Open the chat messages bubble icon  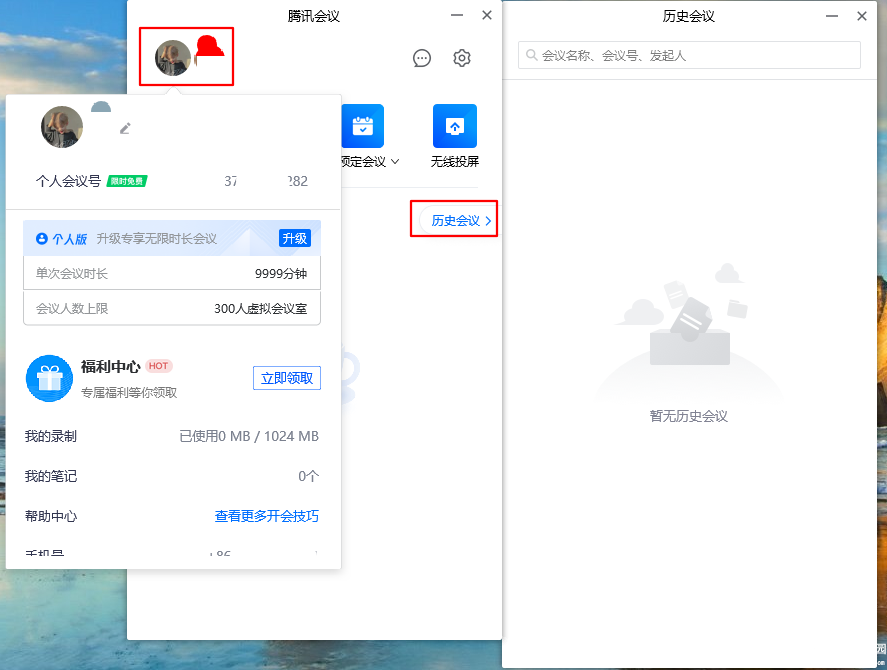click(421, 58)
